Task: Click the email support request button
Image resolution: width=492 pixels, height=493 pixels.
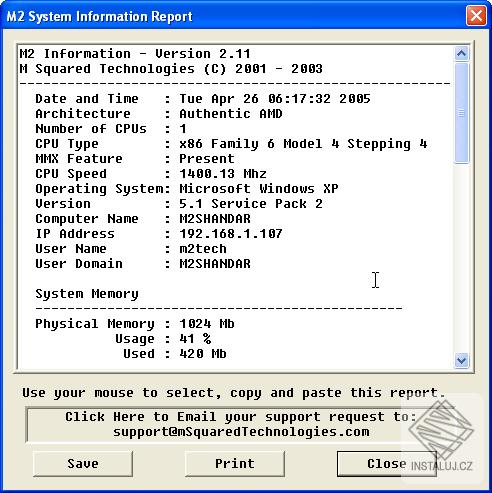Action: tap(241, 424)
